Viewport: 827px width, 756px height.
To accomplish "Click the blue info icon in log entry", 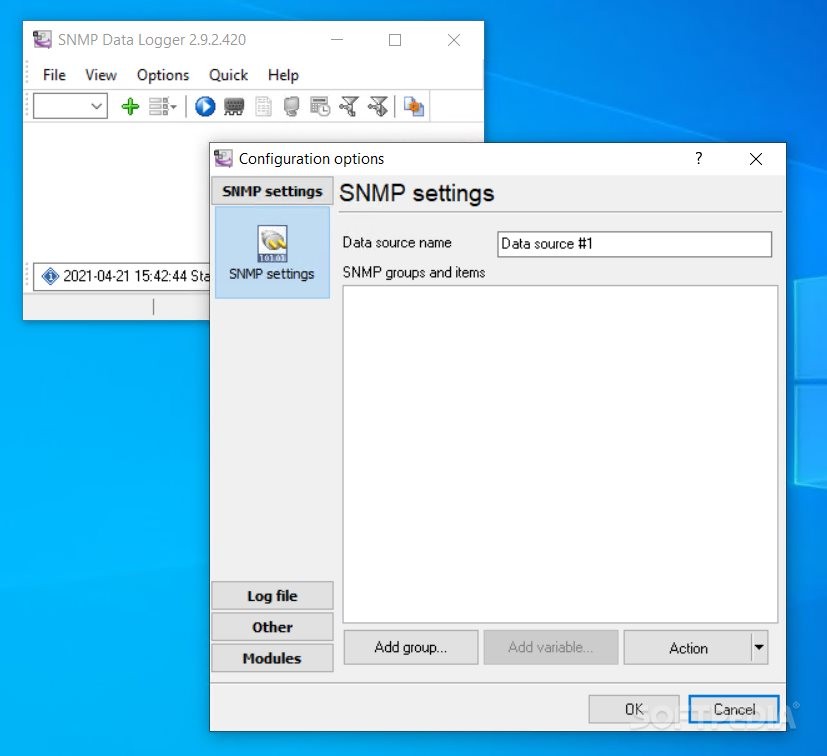I will point(50,276).
